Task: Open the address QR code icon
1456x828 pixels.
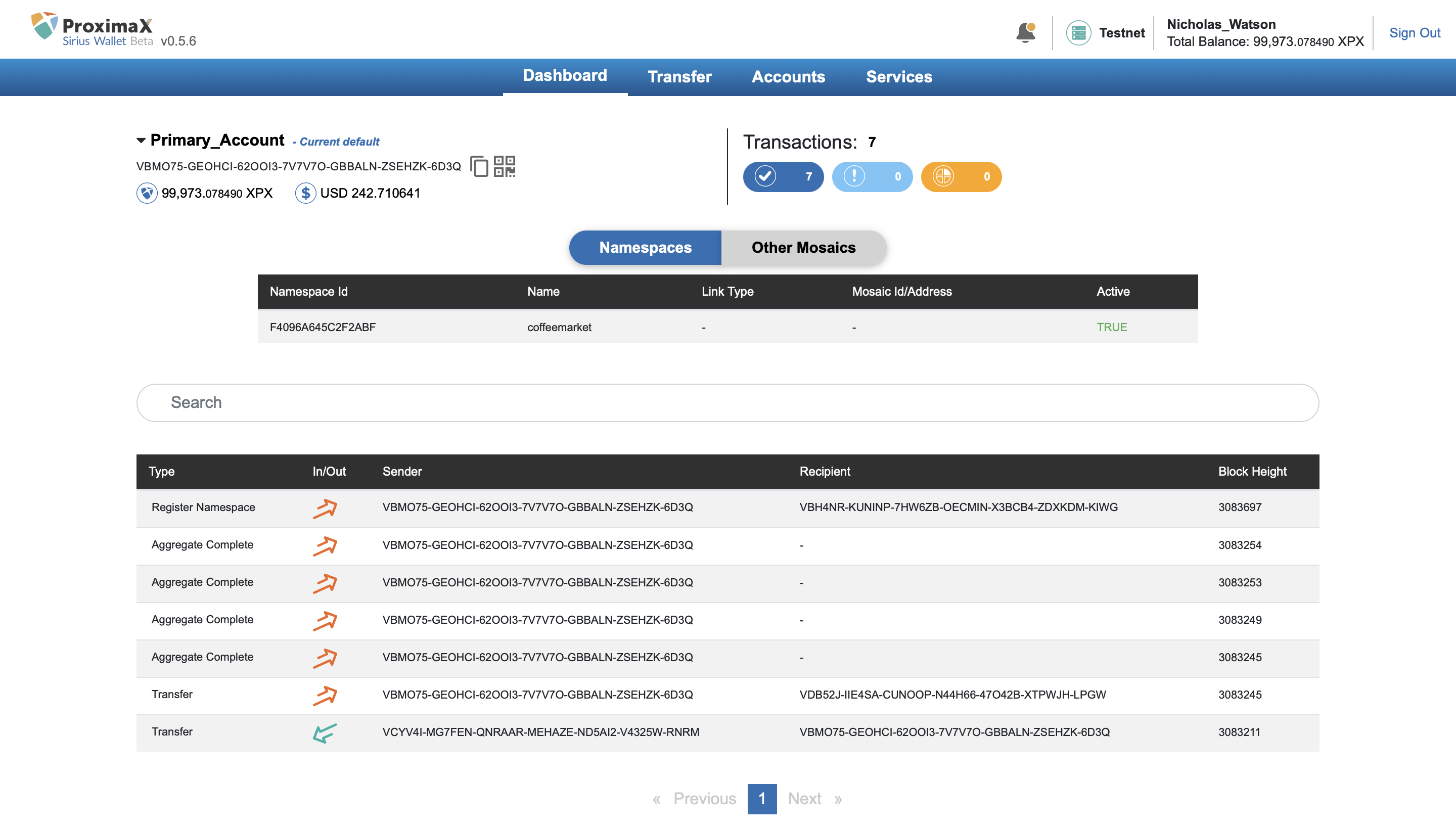Action: tap(504, 166)
